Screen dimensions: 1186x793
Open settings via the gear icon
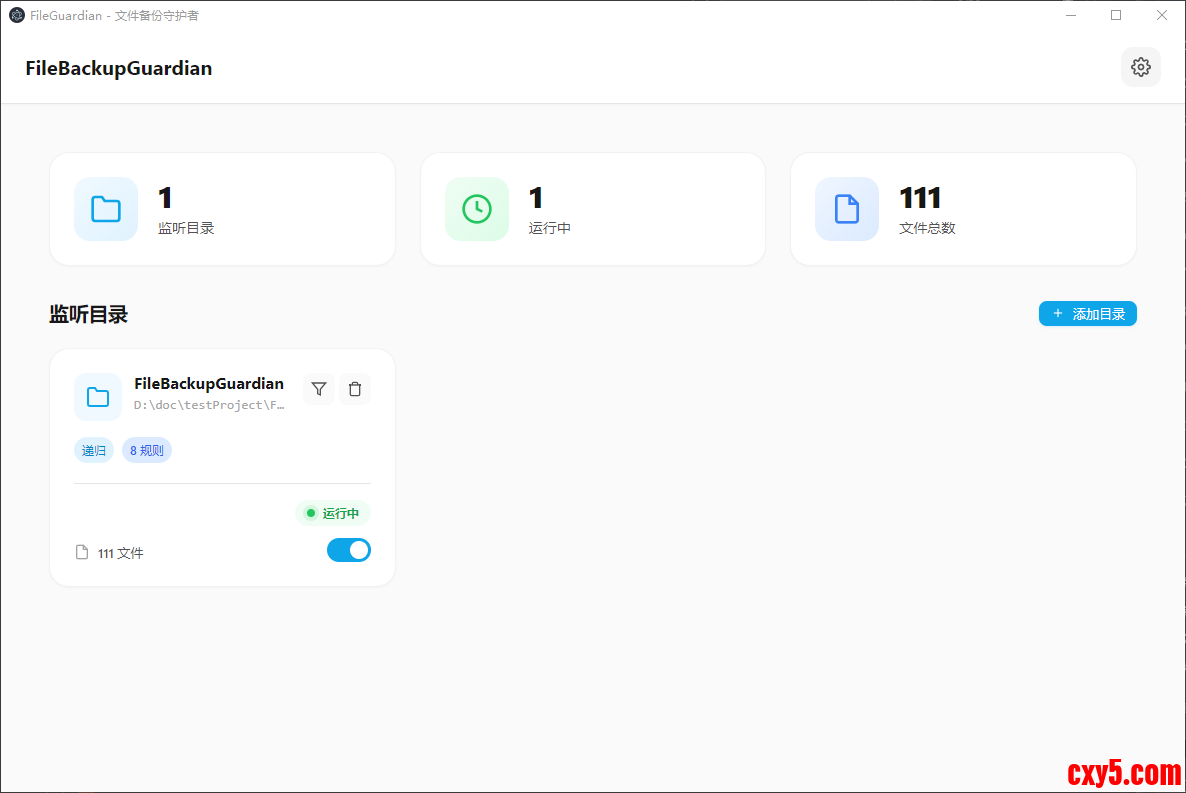(1140, 67)
